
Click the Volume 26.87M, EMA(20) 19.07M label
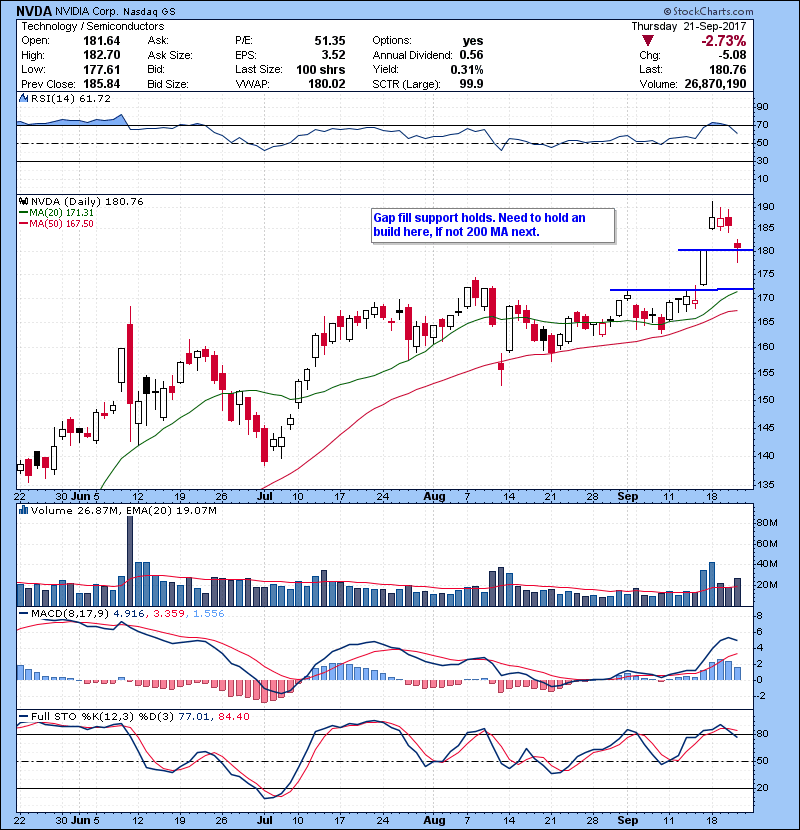click(x=123, y=510)
